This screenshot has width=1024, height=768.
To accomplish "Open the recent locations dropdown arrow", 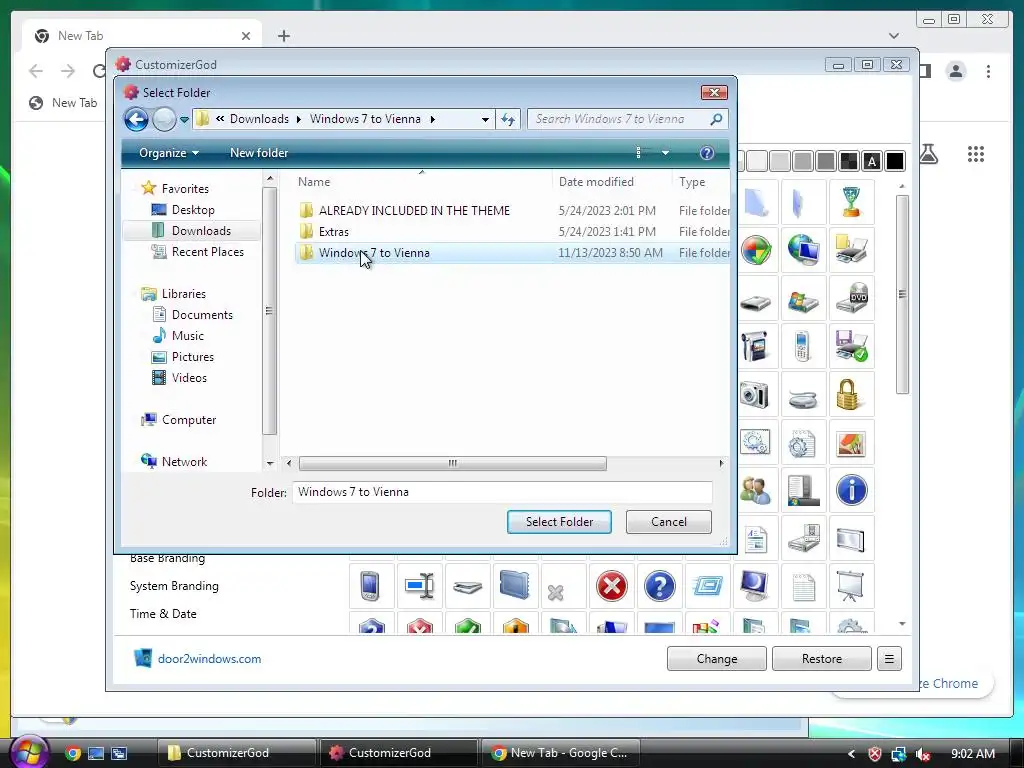I will tap(185, 120).
